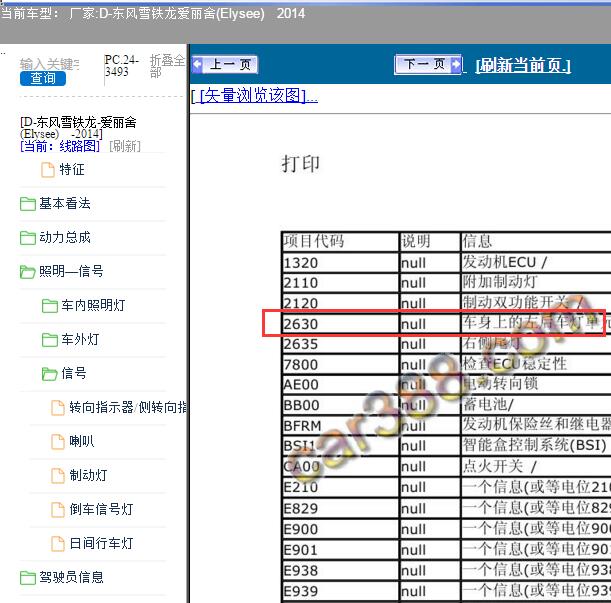
Task: Click the 当前：线路图 label link
Action: click(60, 147)
